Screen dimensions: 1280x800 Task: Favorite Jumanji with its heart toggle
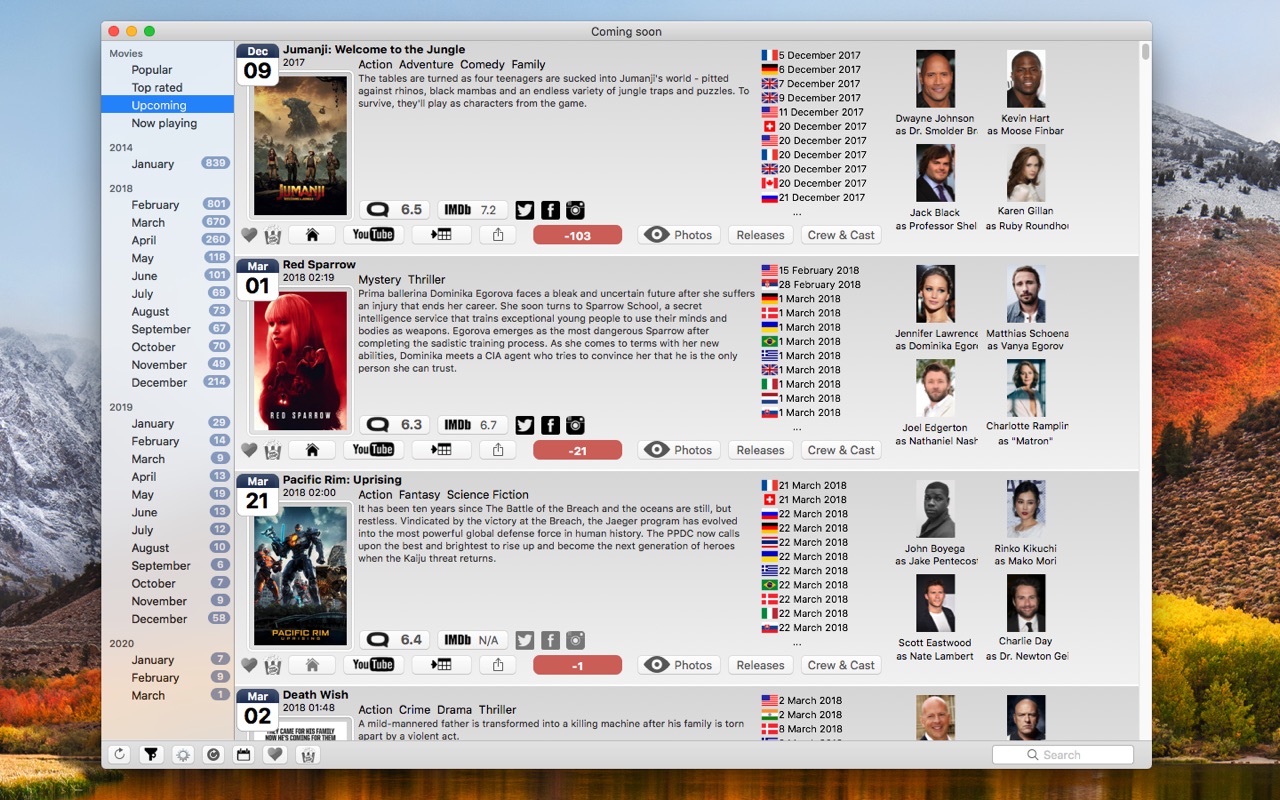pyautogui.click(x=249, y=235)
